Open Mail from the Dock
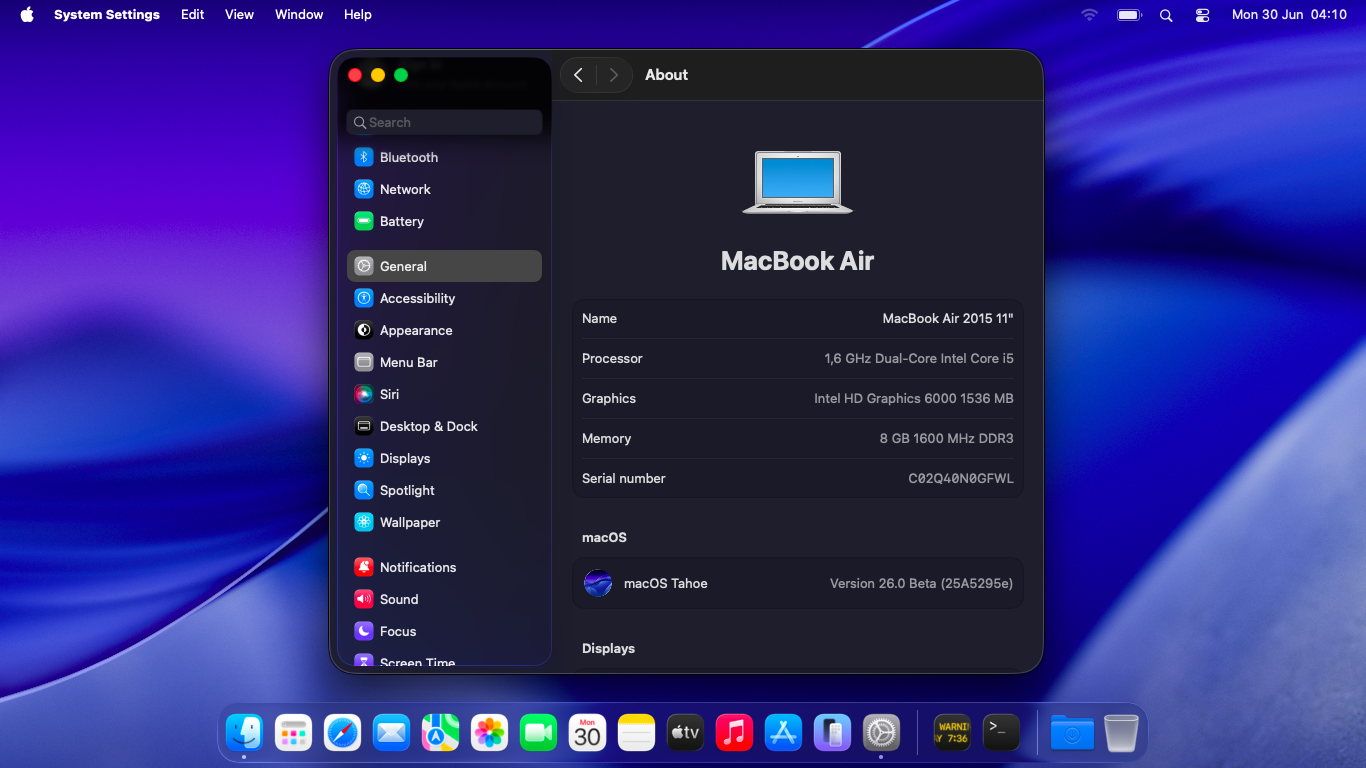 click(391, 733)
